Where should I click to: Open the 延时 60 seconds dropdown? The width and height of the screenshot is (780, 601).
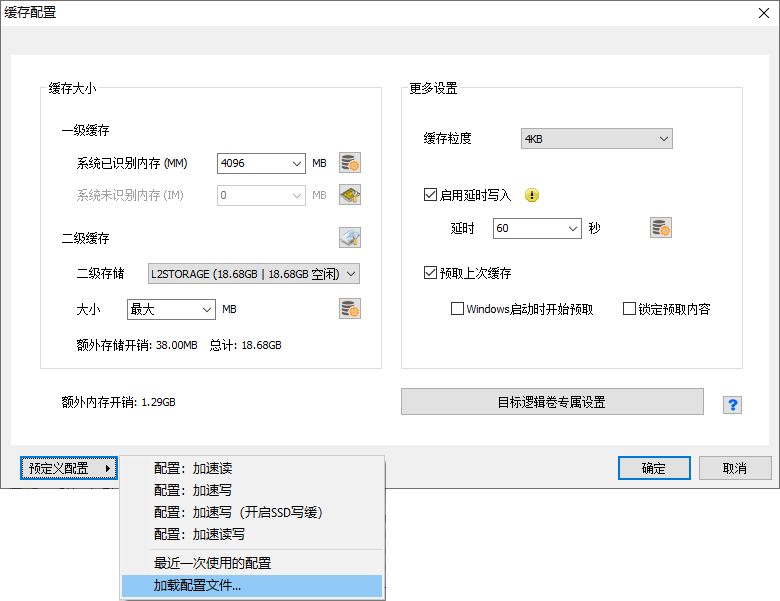pos(537,228)
